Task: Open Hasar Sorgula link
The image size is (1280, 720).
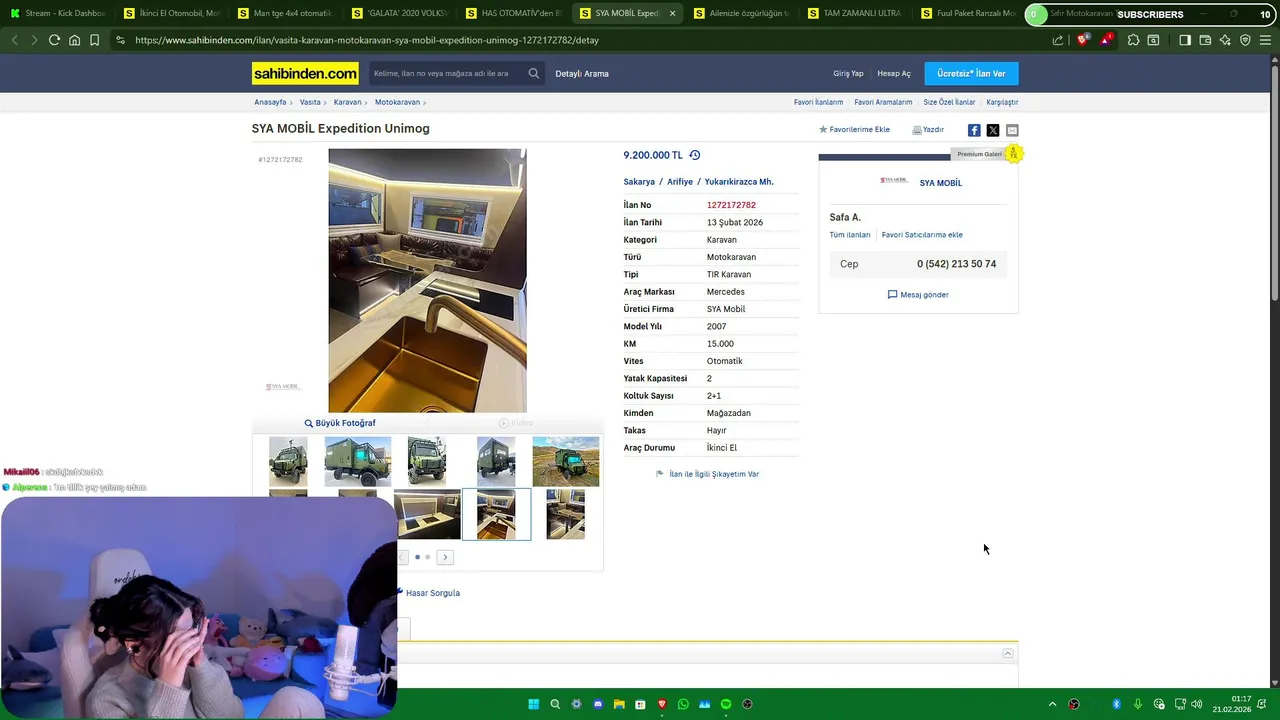Action: 432,593
